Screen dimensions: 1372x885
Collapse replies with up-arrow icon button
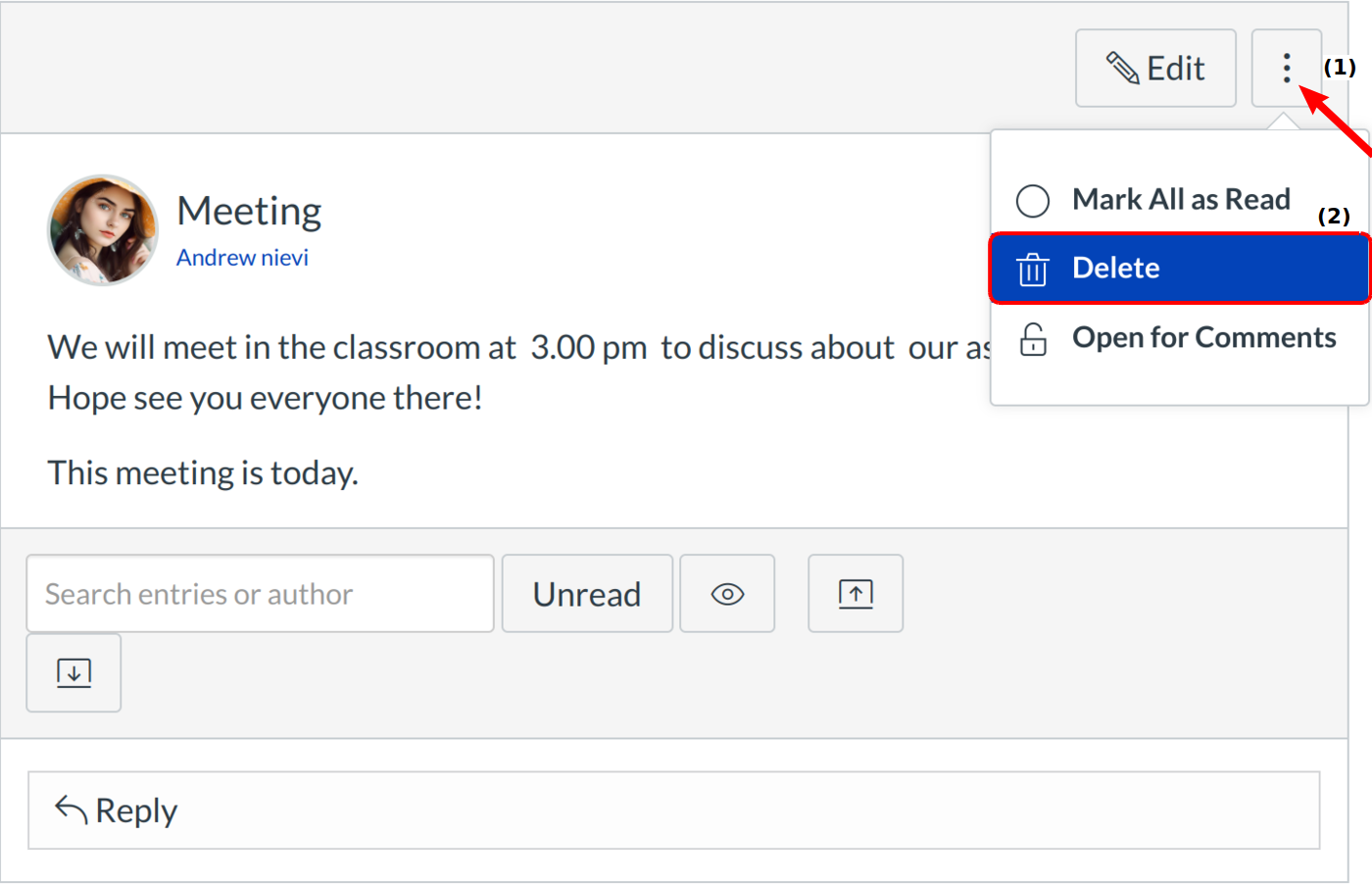point(855,594)
